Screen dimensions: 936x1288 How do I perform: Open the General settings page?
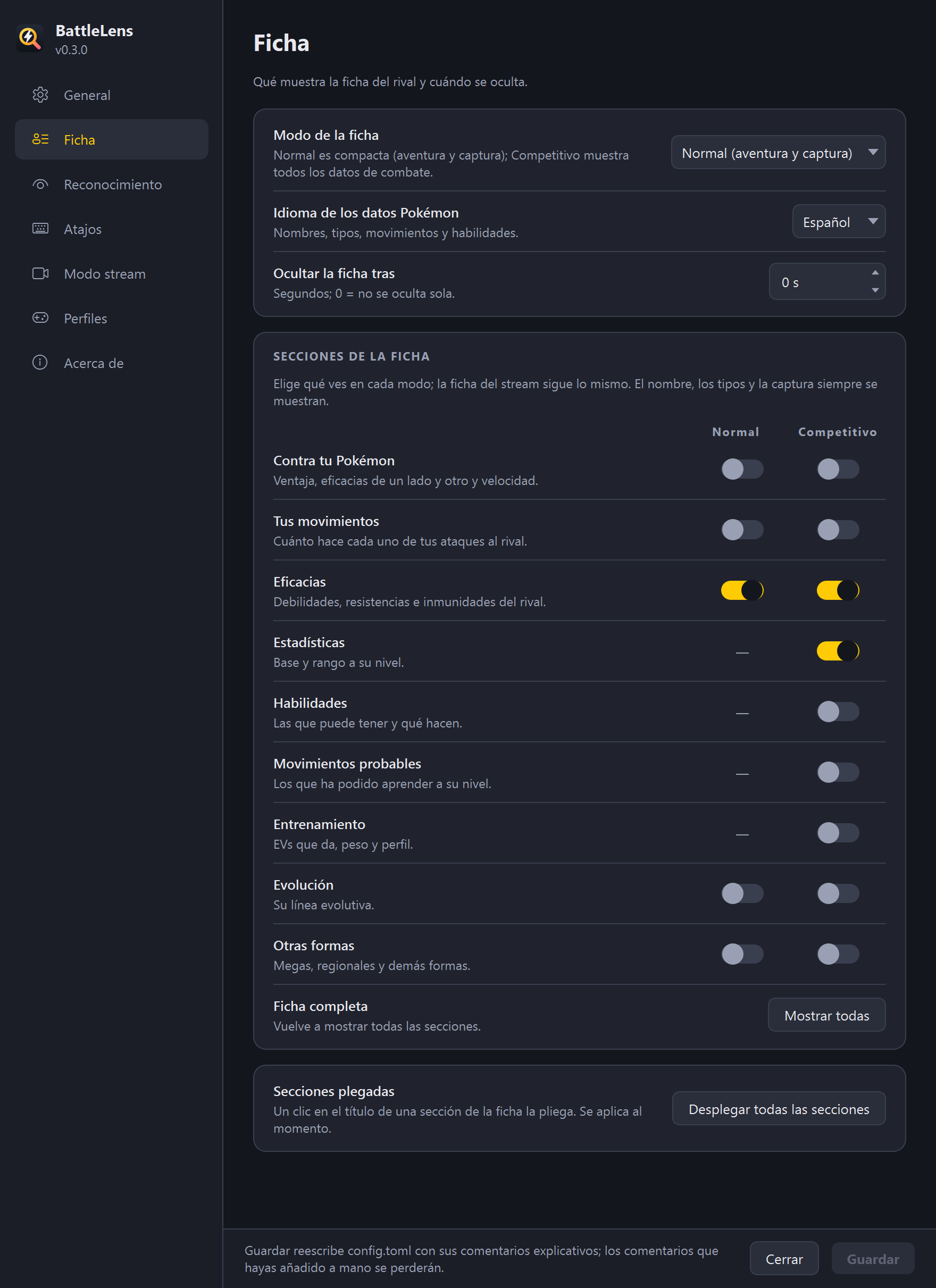point(111,95)
